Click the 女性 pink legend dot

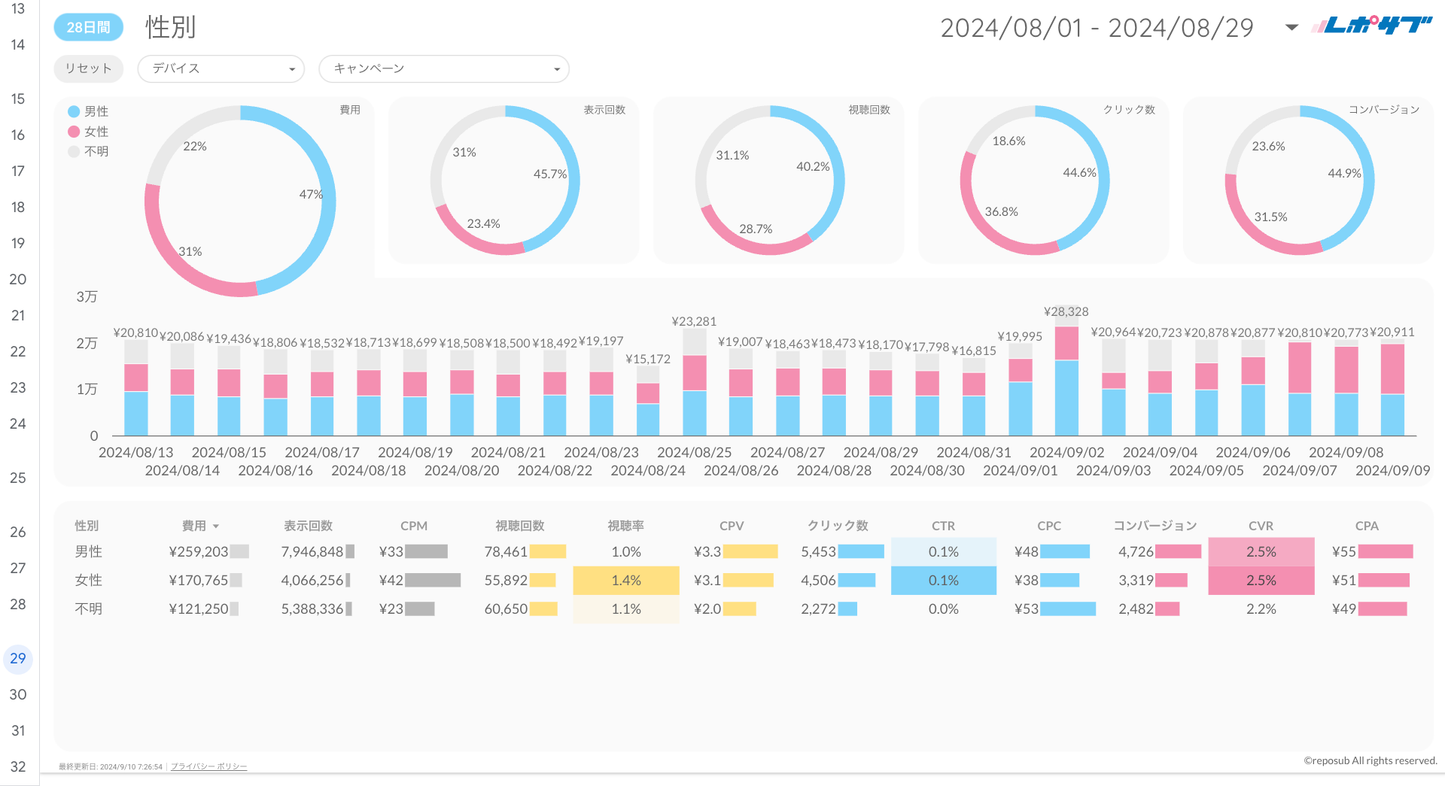[74, 132]
